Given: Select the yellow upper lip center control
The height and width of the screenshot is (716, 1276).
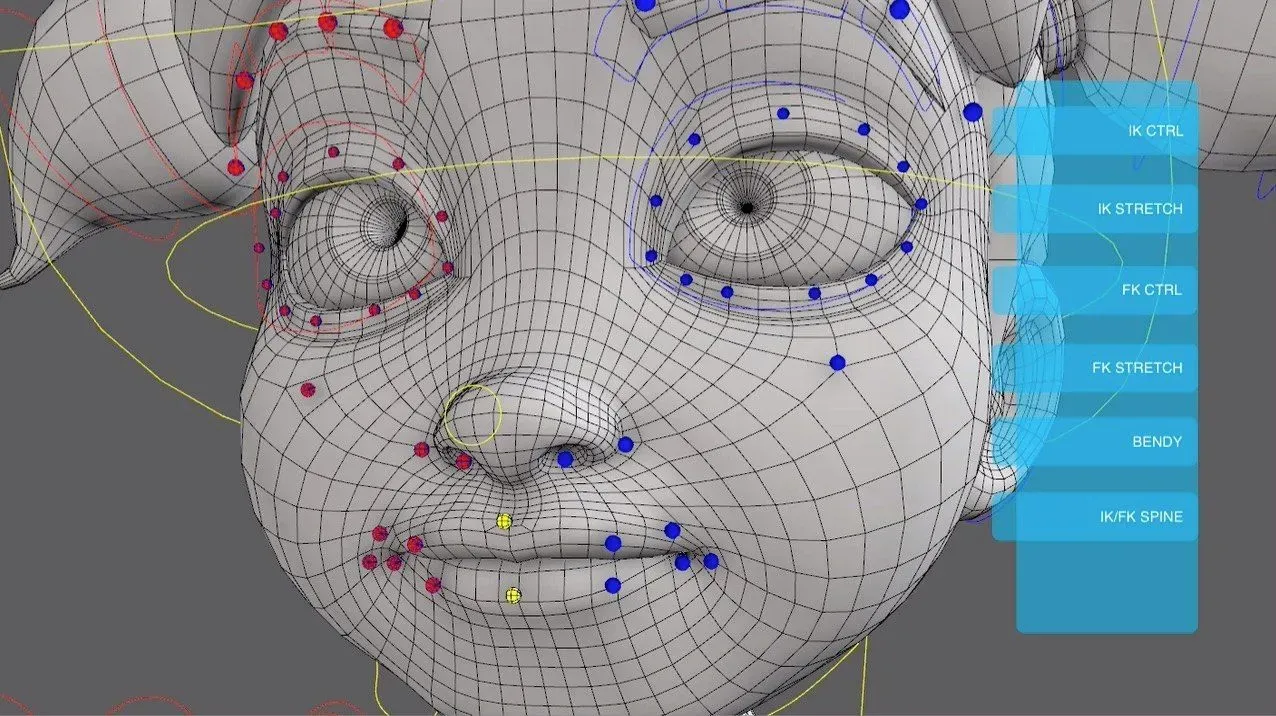Looking at the screenshot, I should [504, 521].
